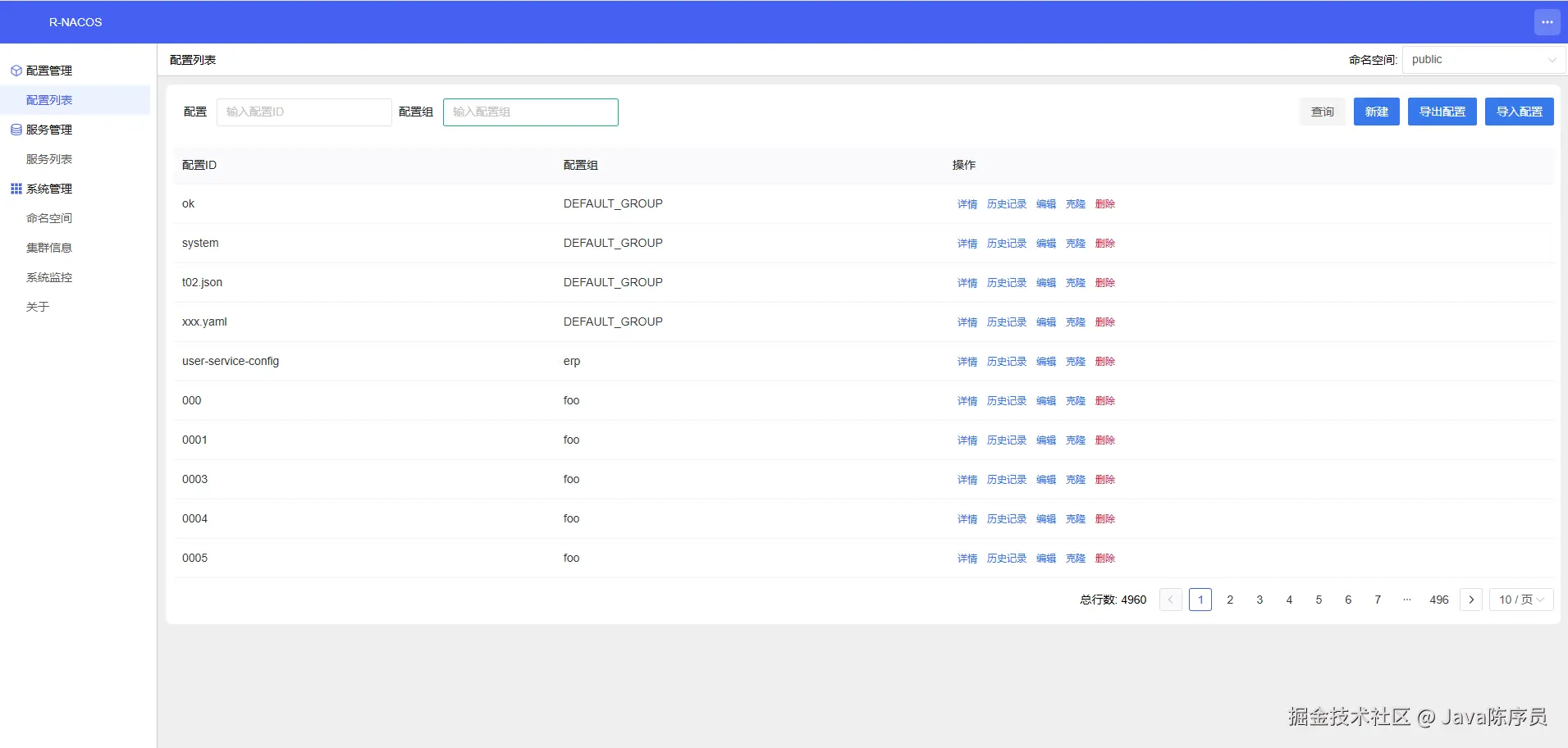Click the 系统管理 grid icon
The image size is (1568, 748).
(x=16, y=189)
